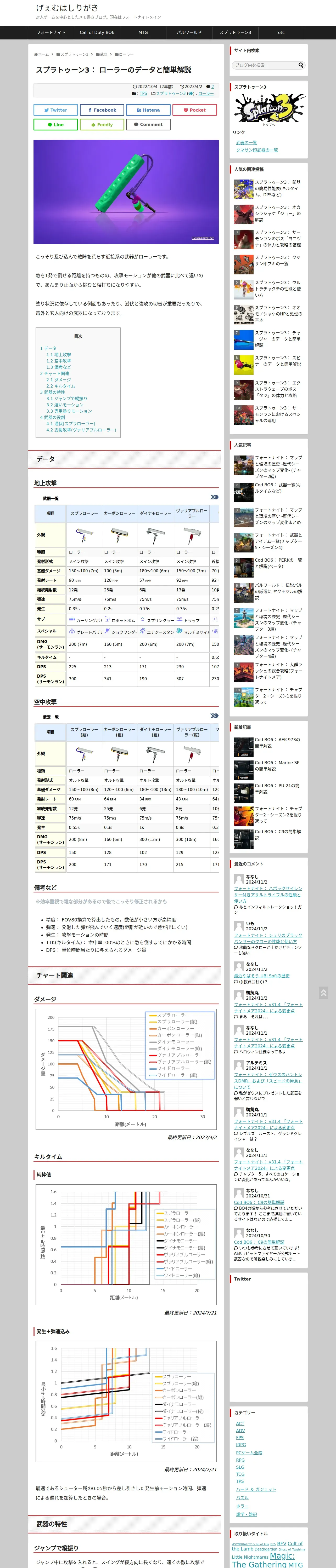Open the ホラー category link
The image size is (336, 1568).
pyautogui.click(x=242, y=1507)
